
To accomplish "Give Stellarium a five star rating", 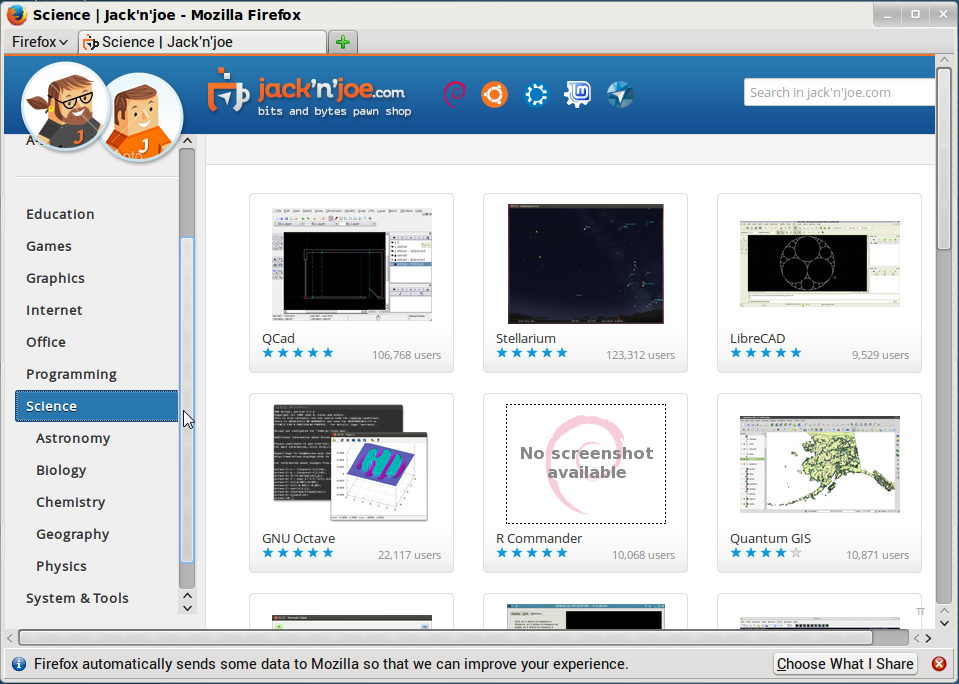I will (560, 353).
